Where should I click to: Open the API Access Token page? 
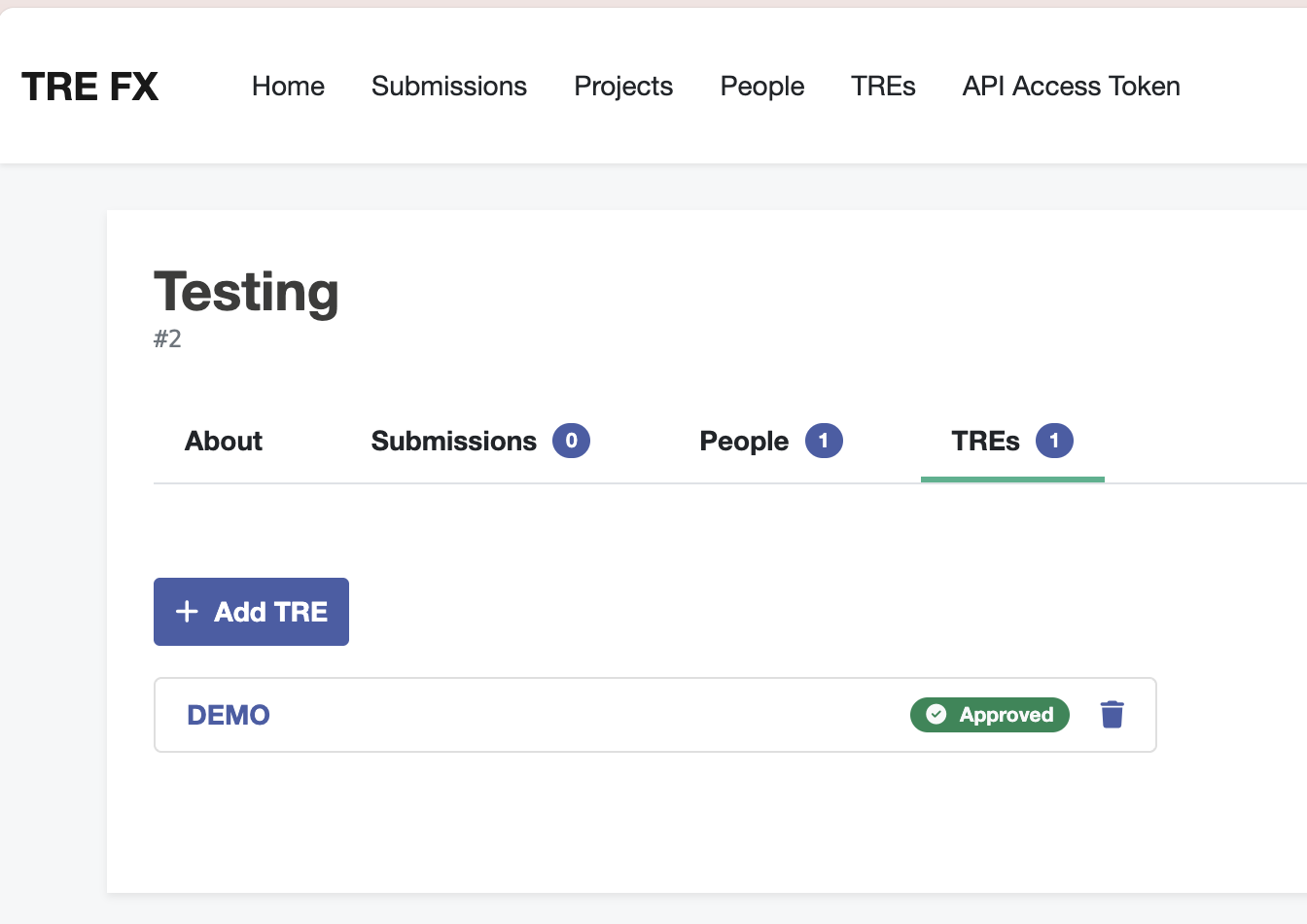click(1071, 87)
